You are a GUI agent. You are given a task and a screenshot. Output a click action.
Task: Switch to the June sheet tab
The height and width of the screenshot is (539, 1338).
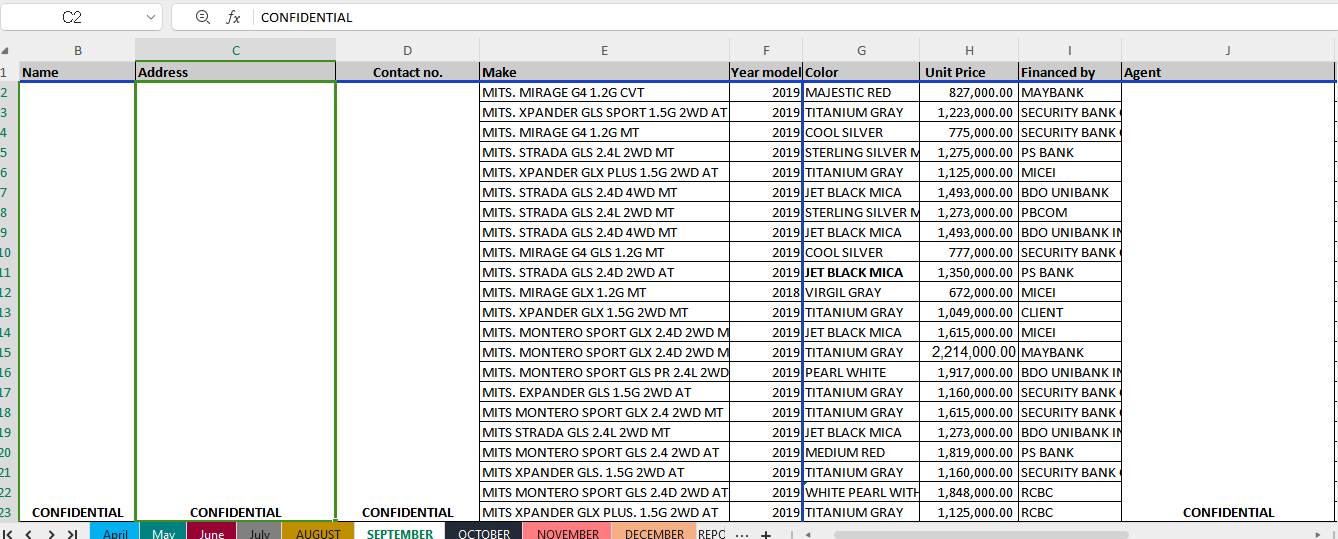tap(212, 533)
